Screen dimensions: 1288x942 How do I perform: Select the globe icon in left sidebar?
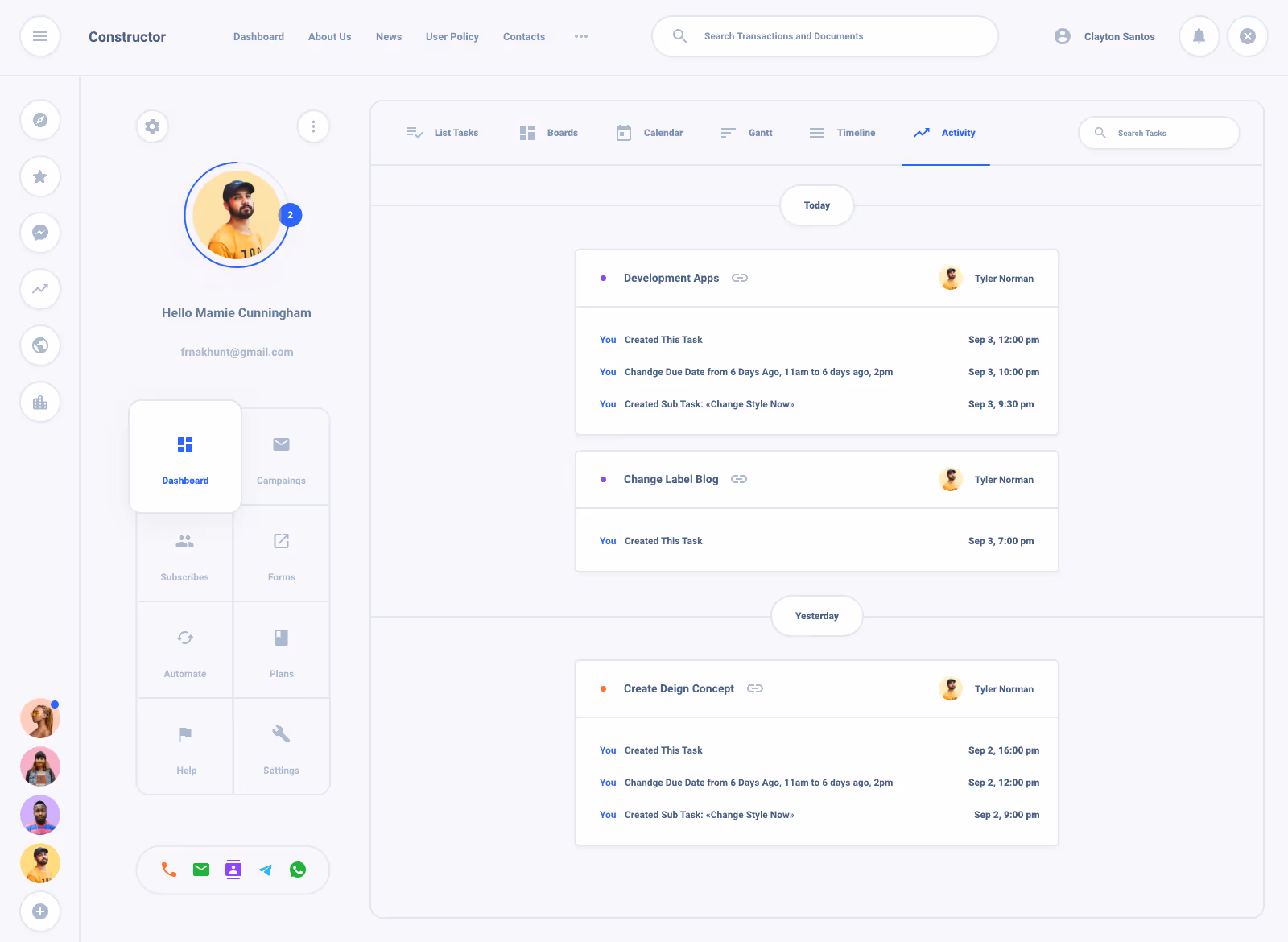pyautogui.click(x=40, y=345)
